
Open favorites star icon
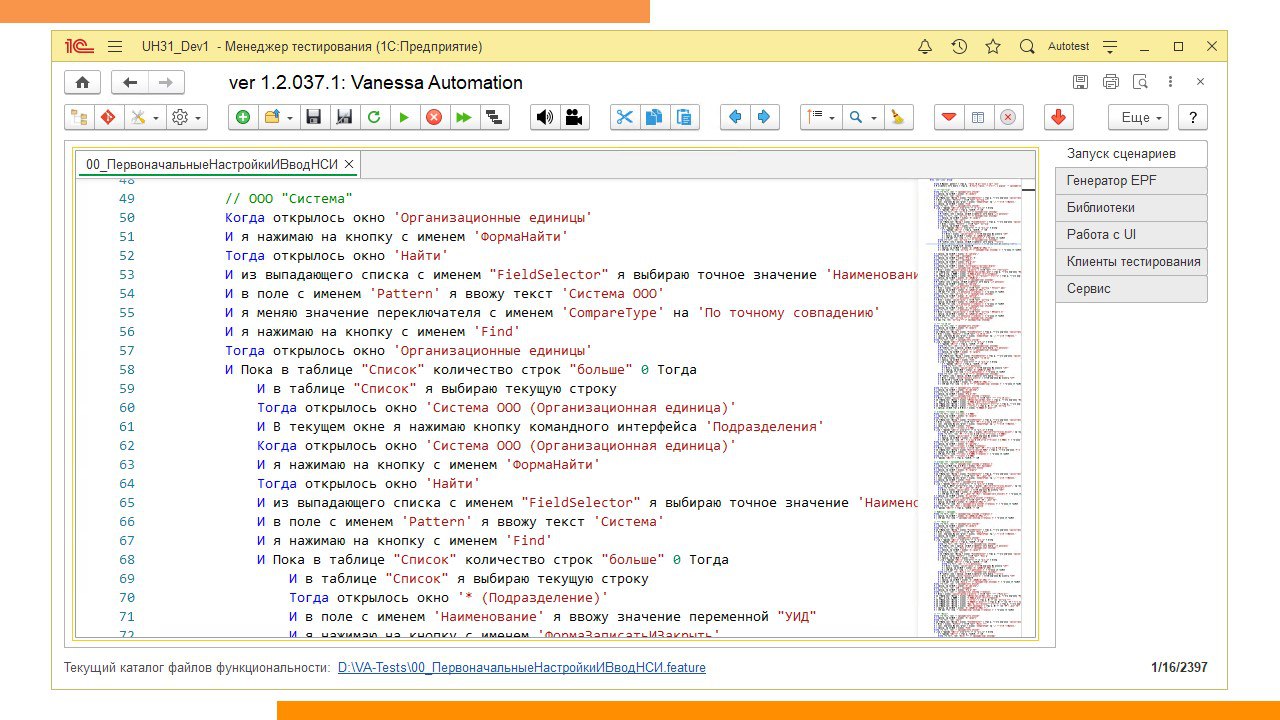[x=993, y=47]
